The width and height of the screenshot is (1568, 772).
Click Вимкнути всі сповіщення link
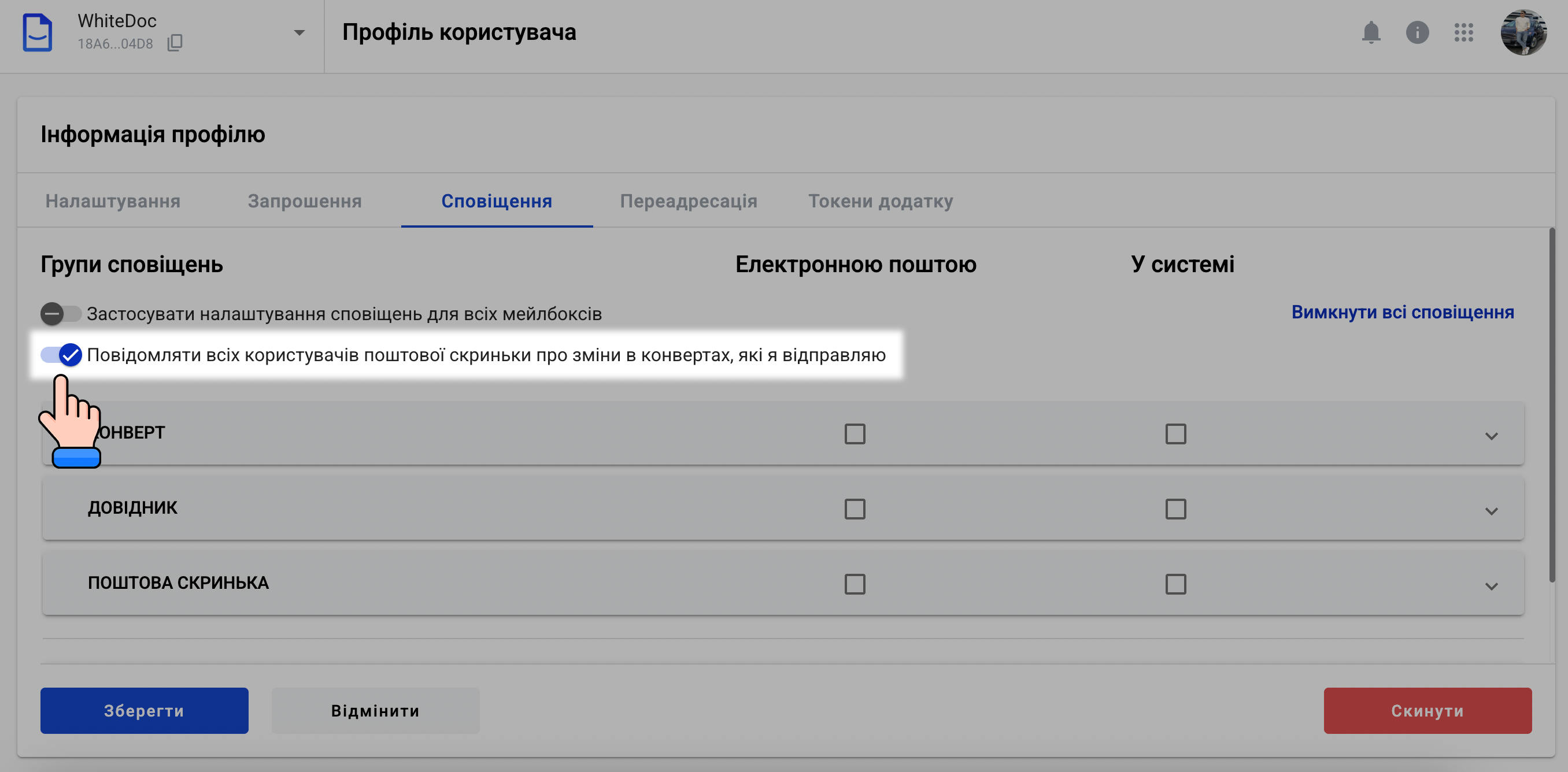[1402, 312]
